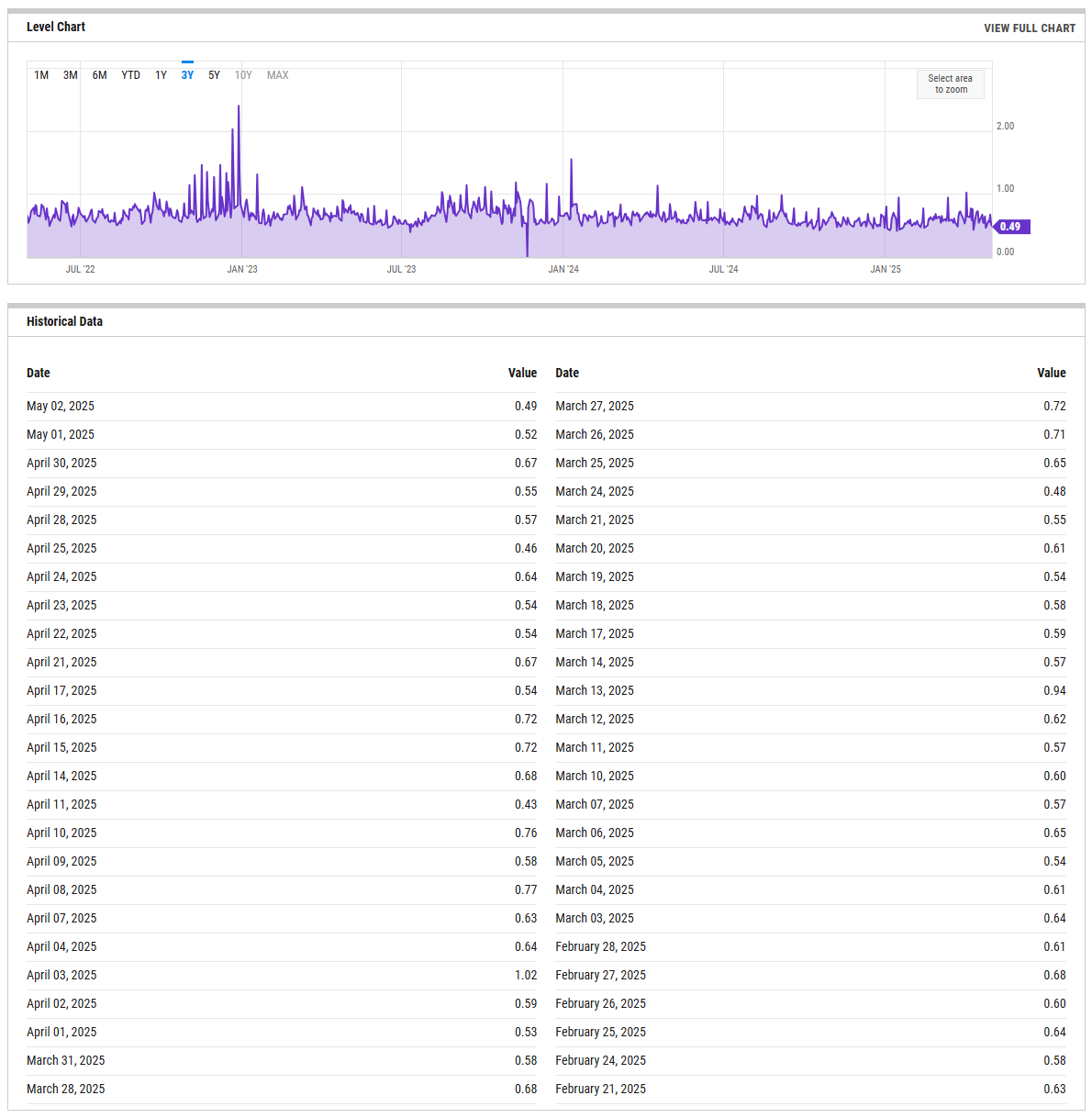The image size is (1092, 1118).
Task: Click the April 08, 2025 date
Action: click(x=61, y=889)
